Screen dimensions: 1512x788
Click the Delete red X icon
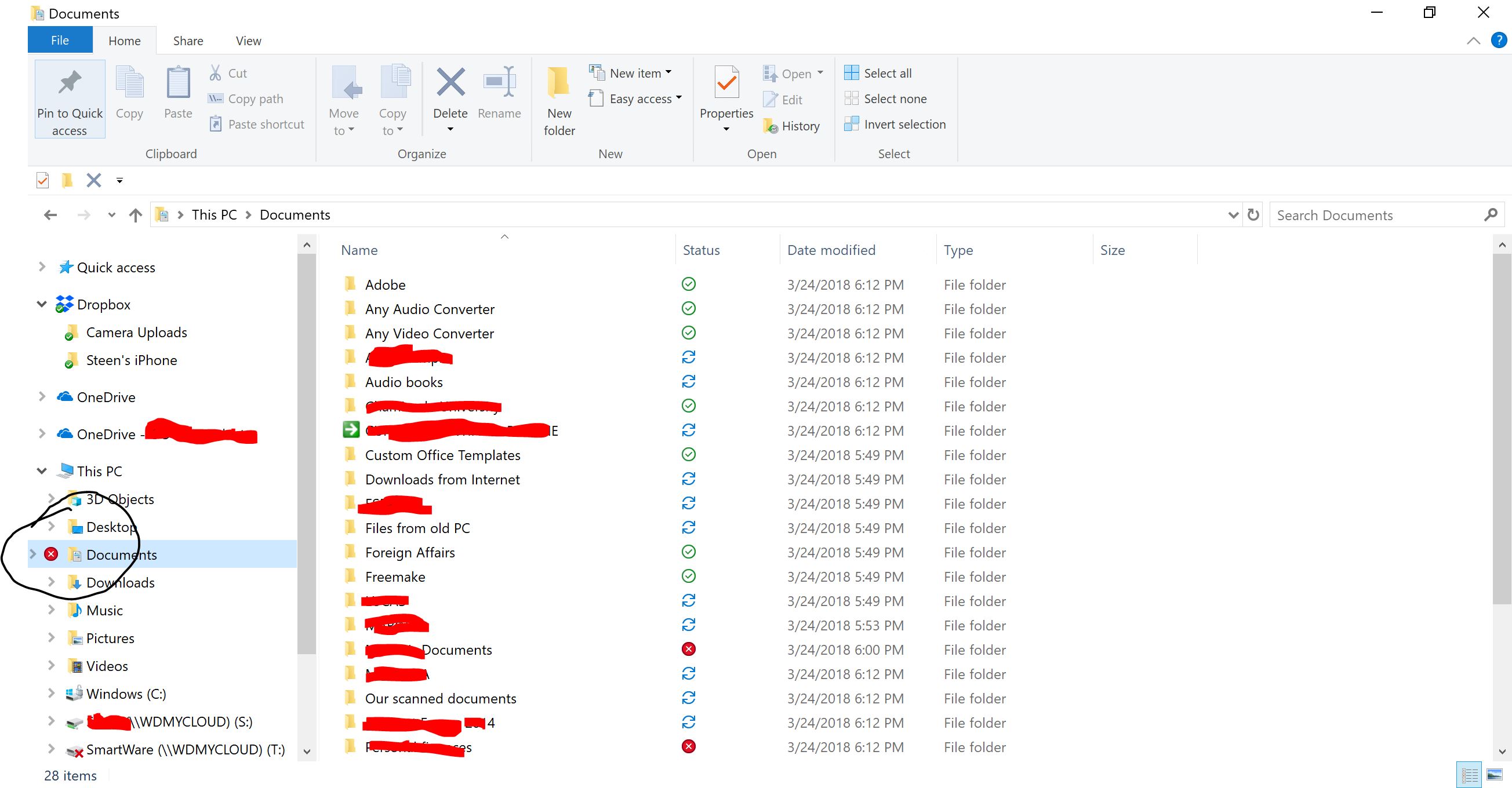[450, 82]
